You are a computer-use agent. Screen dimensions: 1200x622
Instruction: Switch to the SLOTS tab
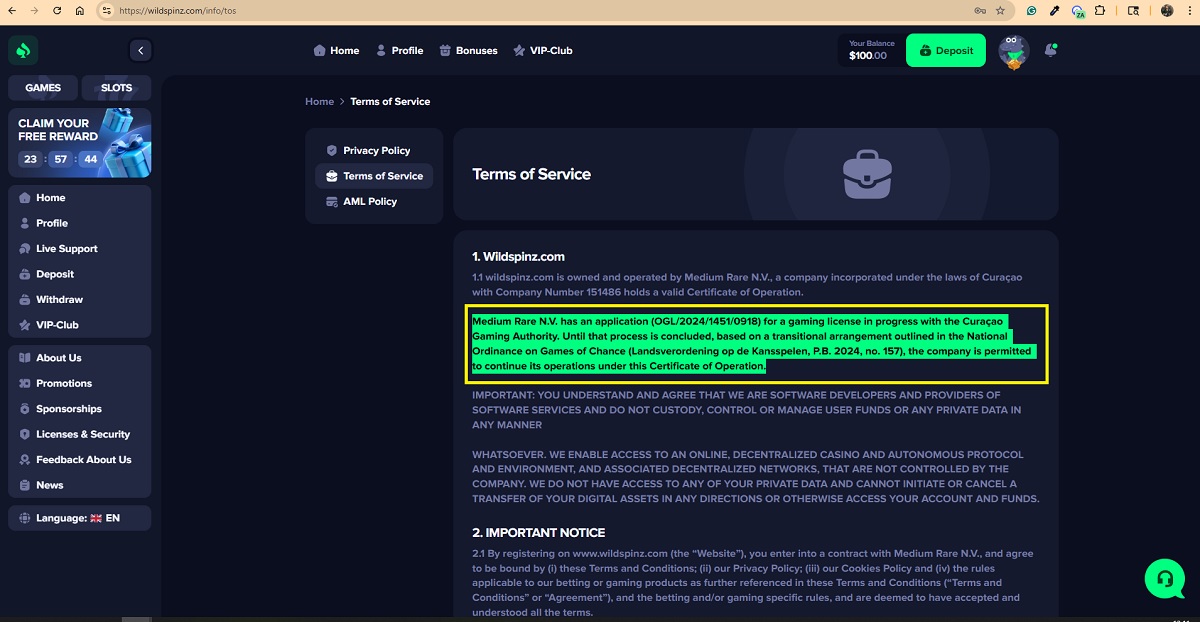coord(116,88)
